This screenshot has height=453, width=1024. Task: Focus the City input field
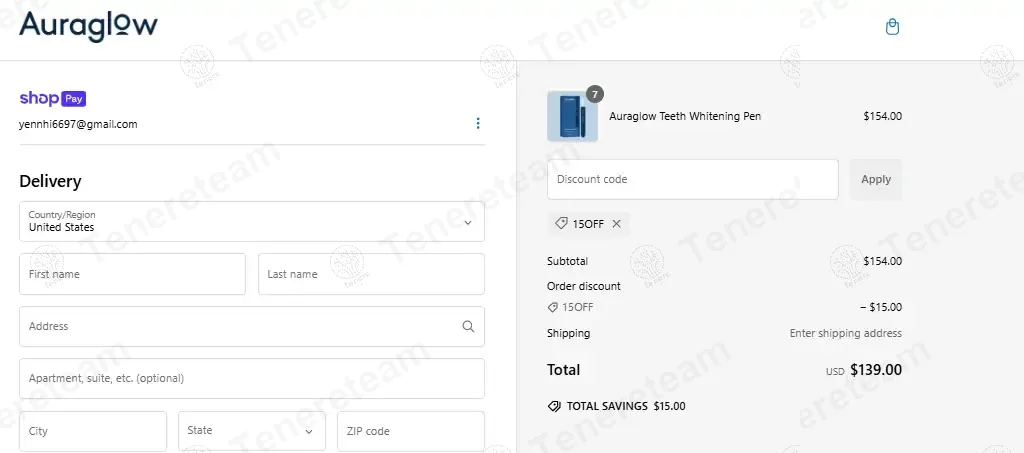pyautogui.click(x=93, y=431)
